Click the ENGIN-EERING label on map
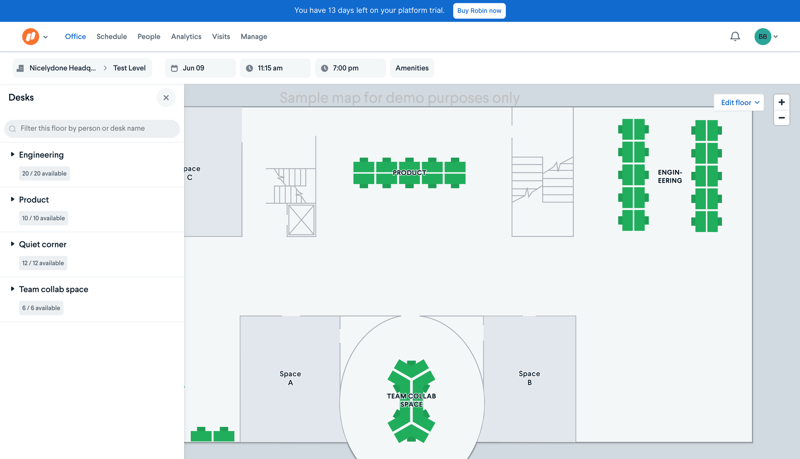This screenshot has width=800, height=459. (x=669, y=176)
